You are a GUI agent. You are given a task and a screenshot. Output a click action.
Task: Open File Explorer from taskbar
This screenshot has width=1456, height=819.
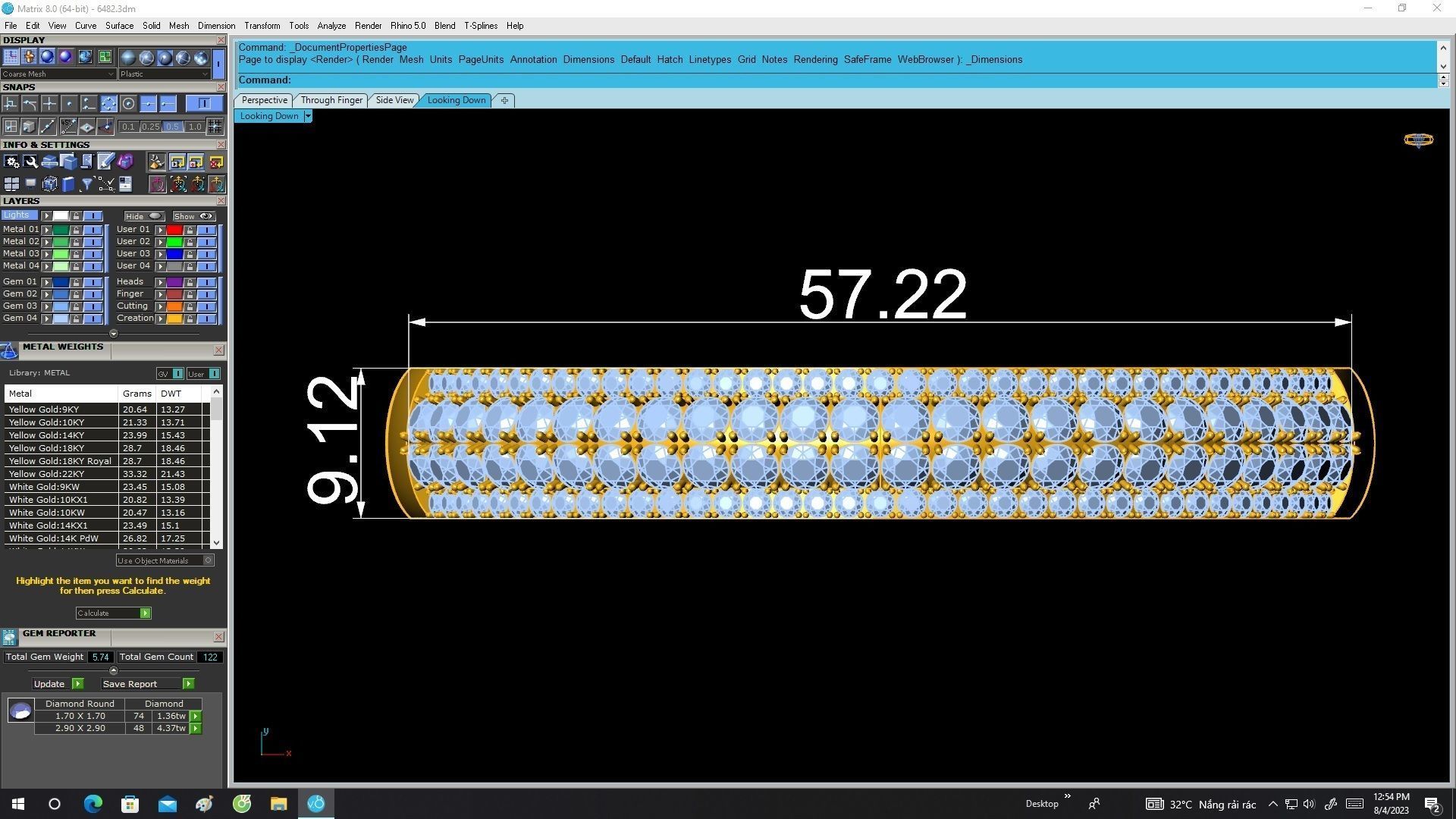(x=278, y=804)
